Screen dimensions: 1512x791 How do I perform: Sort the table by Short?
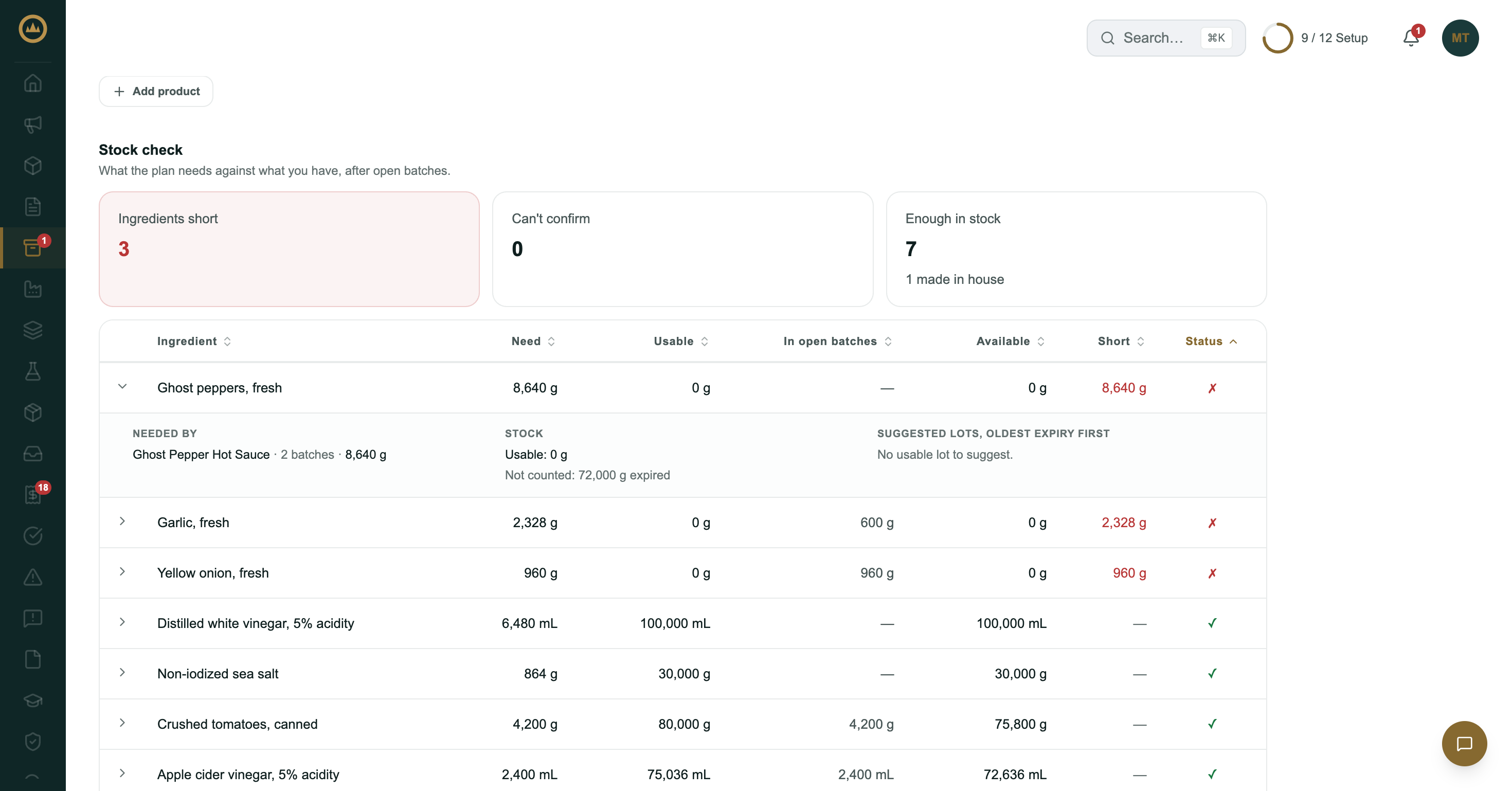pyautogui.click(x=1121, y=341)
